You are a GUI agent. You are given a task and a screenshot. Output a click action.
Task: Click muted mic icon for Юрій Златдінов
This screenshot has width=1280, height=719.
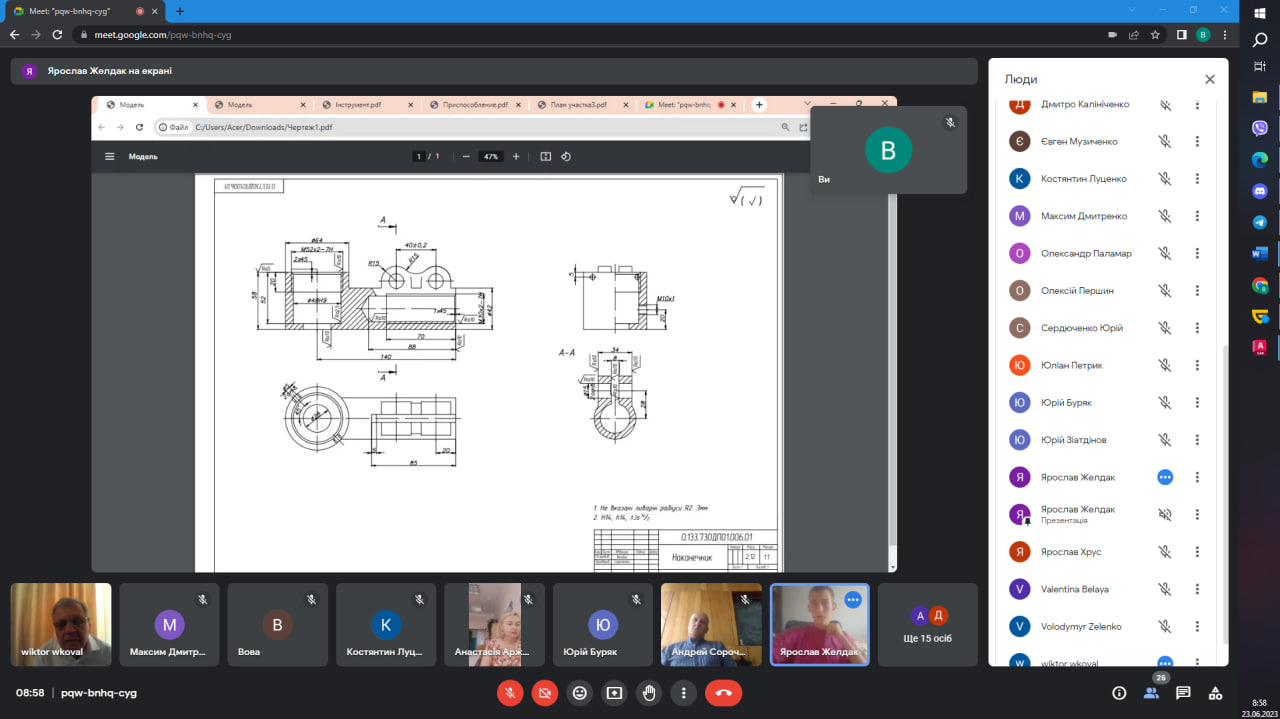coord(1165,440)
